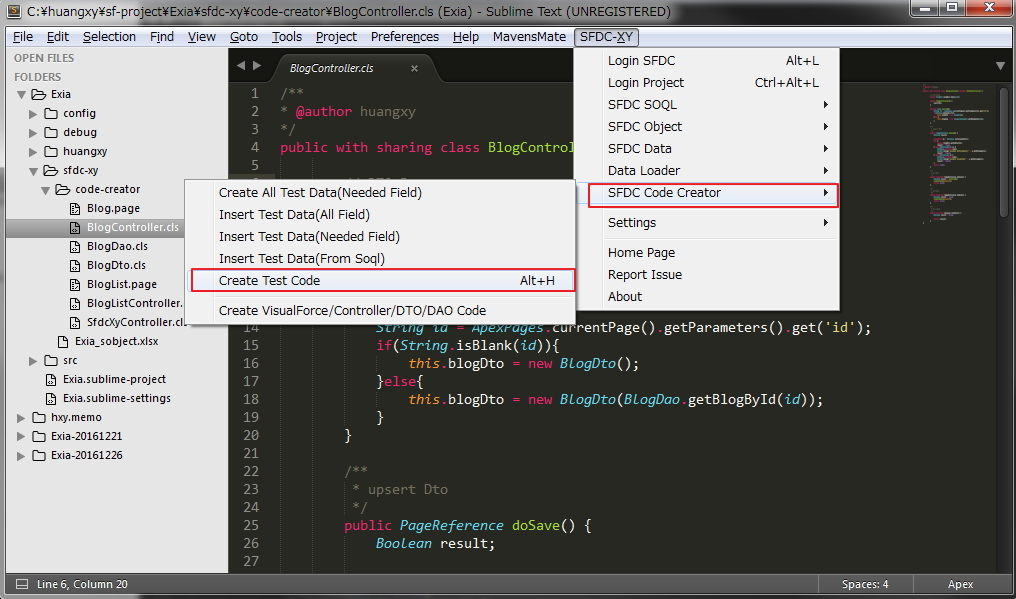Click the config folder icon
1016x599 pixels.
point(51,113)
